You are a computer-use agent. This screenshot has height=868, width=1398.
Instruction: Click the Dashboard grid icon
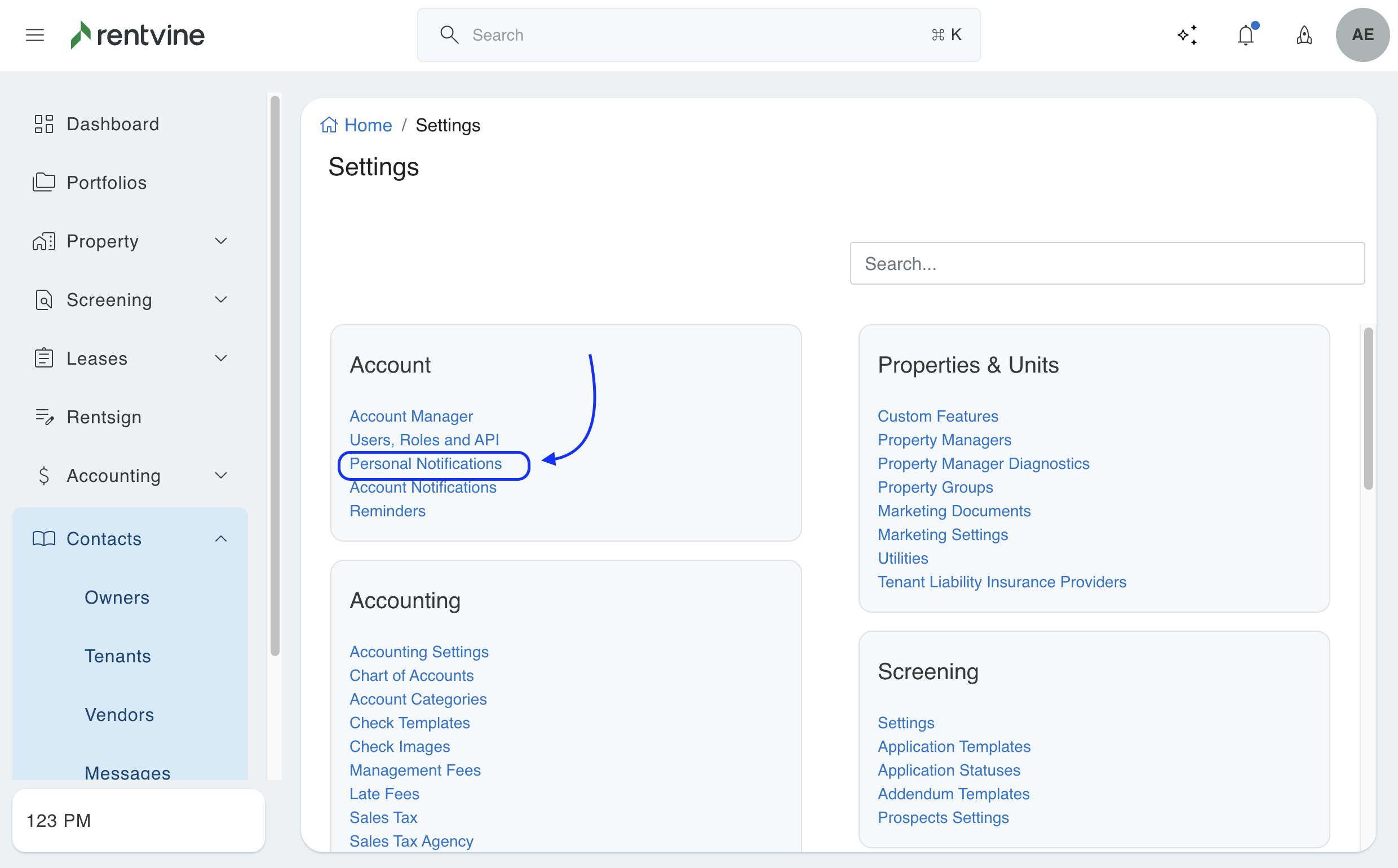pos(43,124)
